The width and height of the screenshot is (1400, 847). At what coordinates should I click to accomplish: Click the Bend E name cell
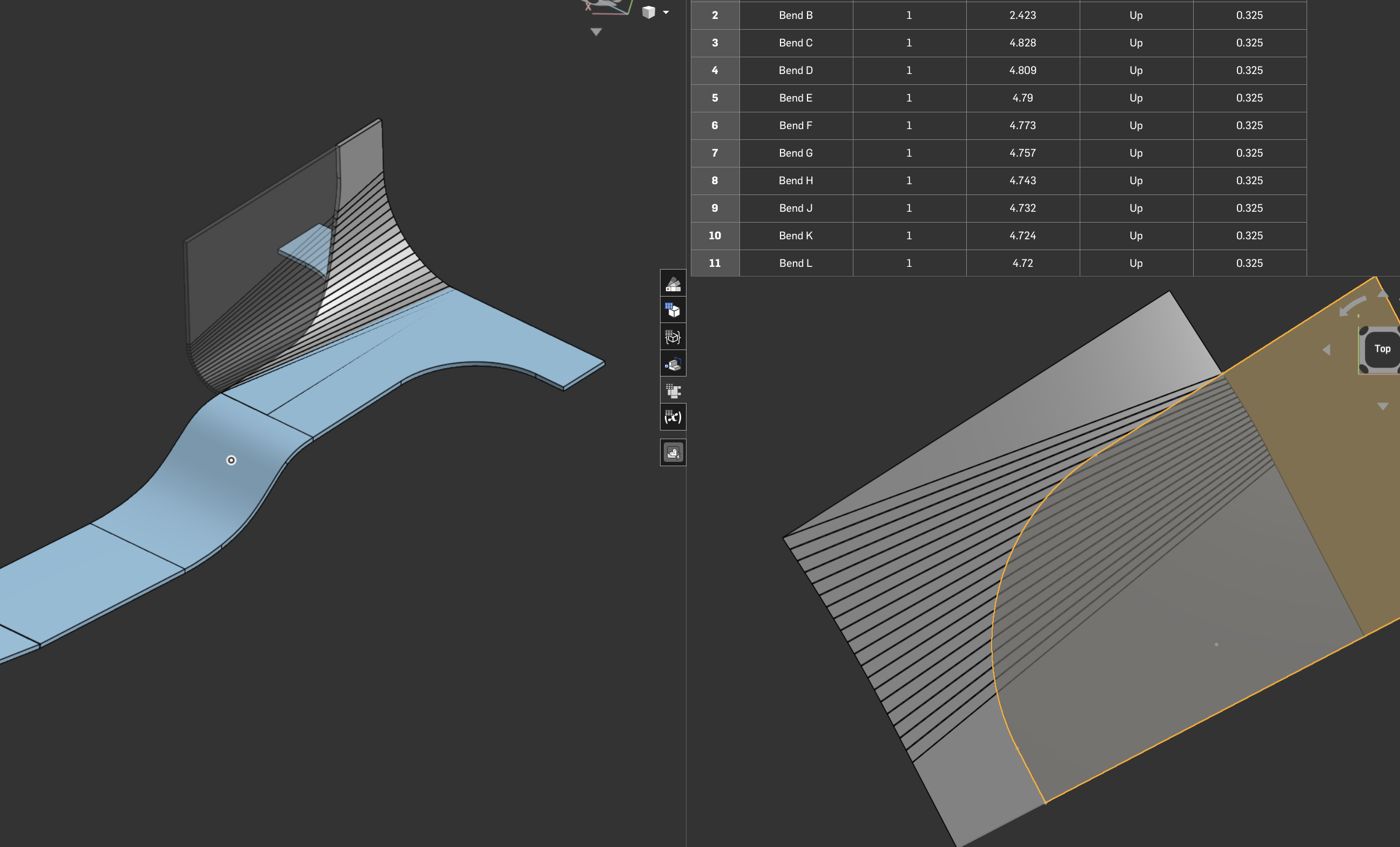(x=796, y=98)
